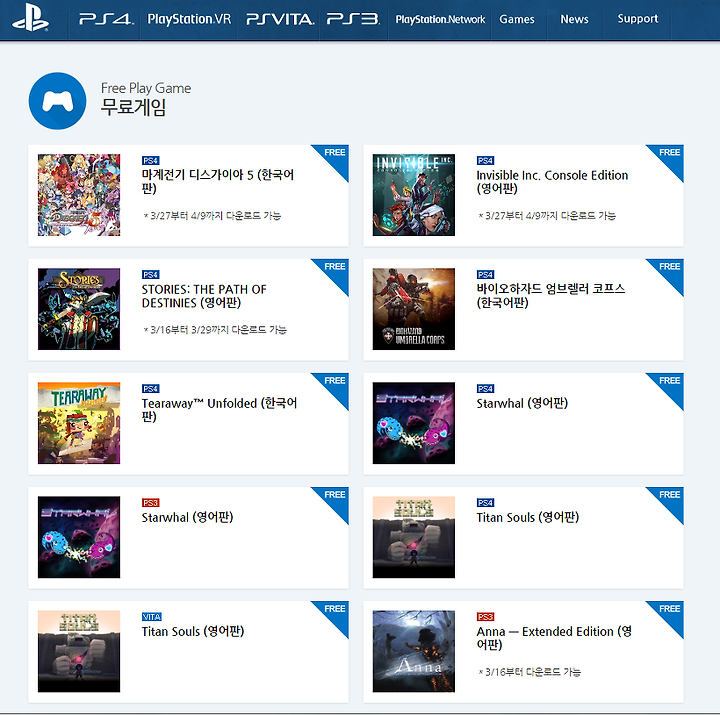Click the STORIES: THE PATH OF DESTINIES title
The height and width of the screenshot is (715, 720).
(204, 296)
